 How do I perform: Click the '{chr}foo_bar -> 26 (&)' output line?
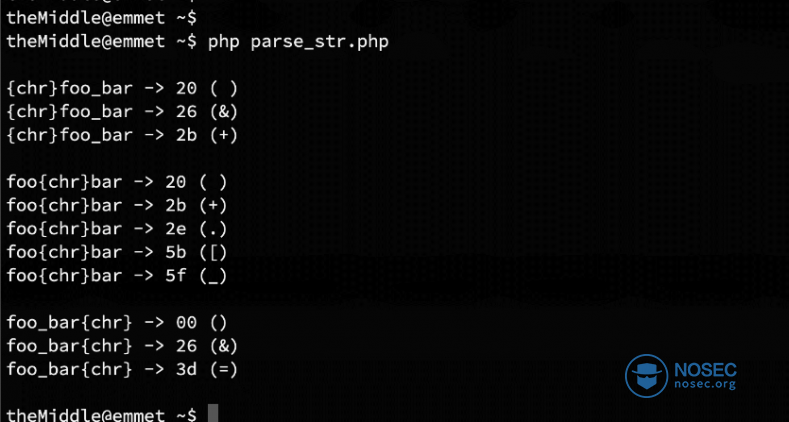122,112
